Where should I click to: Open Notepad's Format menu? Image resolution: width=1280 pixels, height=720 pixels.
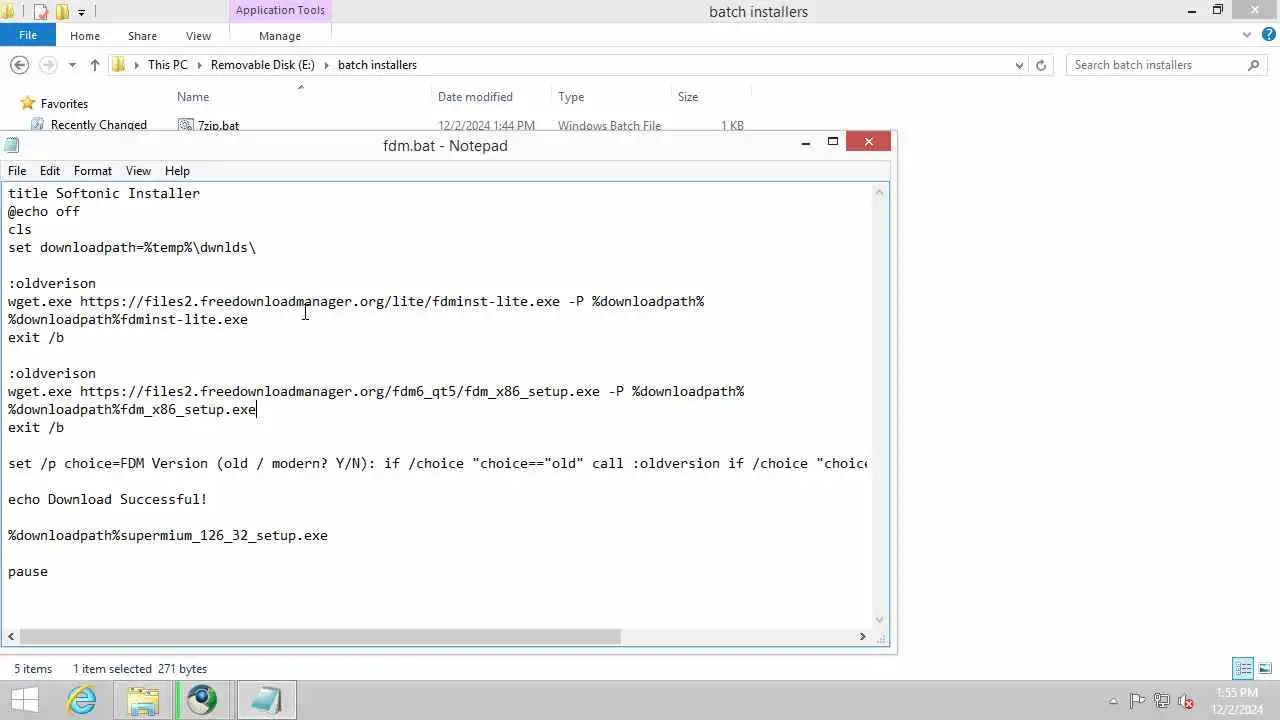(x=93, y=171)
